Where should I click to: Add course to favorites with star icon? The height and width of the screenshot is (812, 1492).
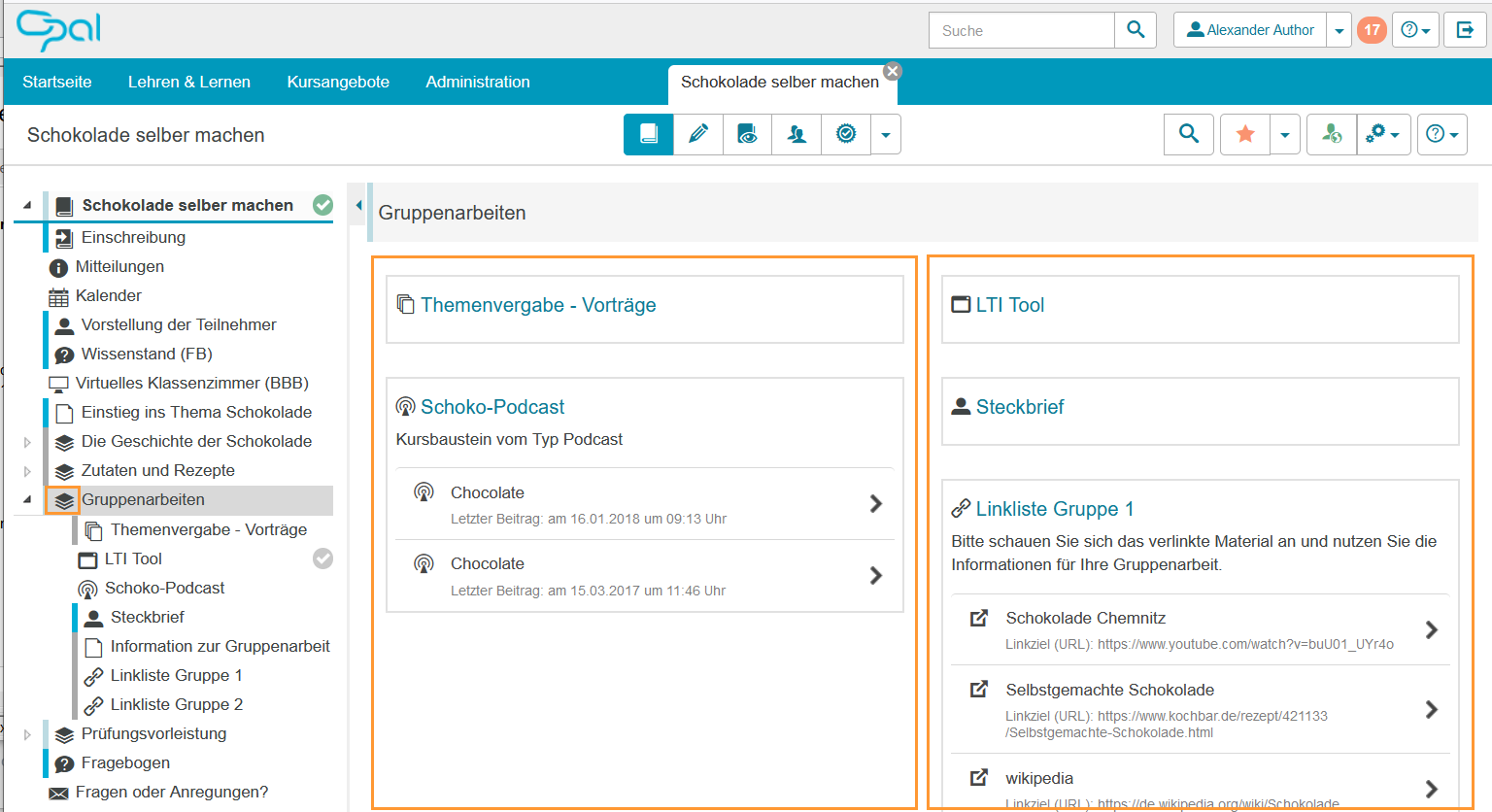[x=1244, y=134]
